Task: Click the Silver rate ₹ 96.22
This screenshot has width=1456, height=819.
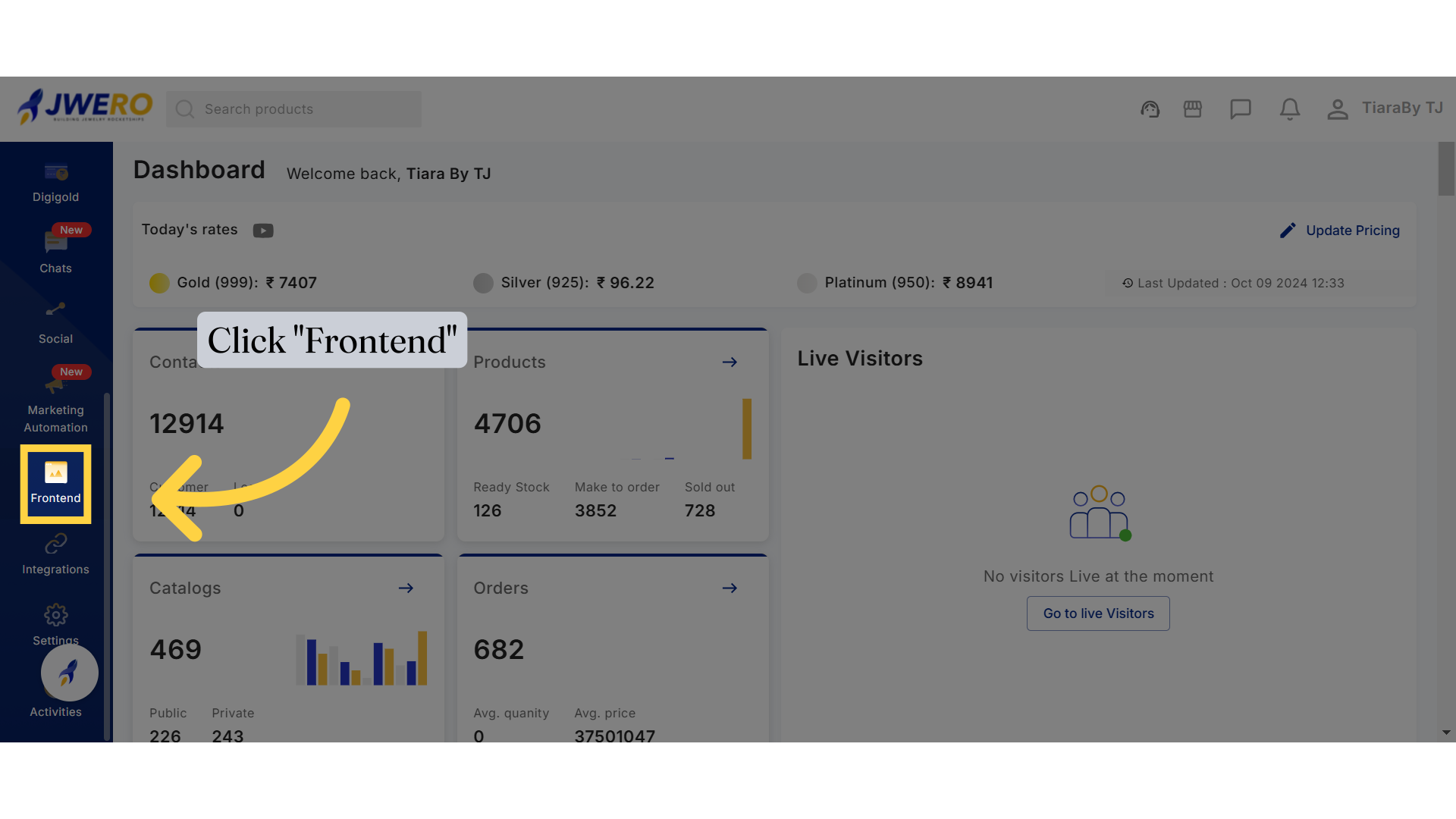Action: click(626, 283)
